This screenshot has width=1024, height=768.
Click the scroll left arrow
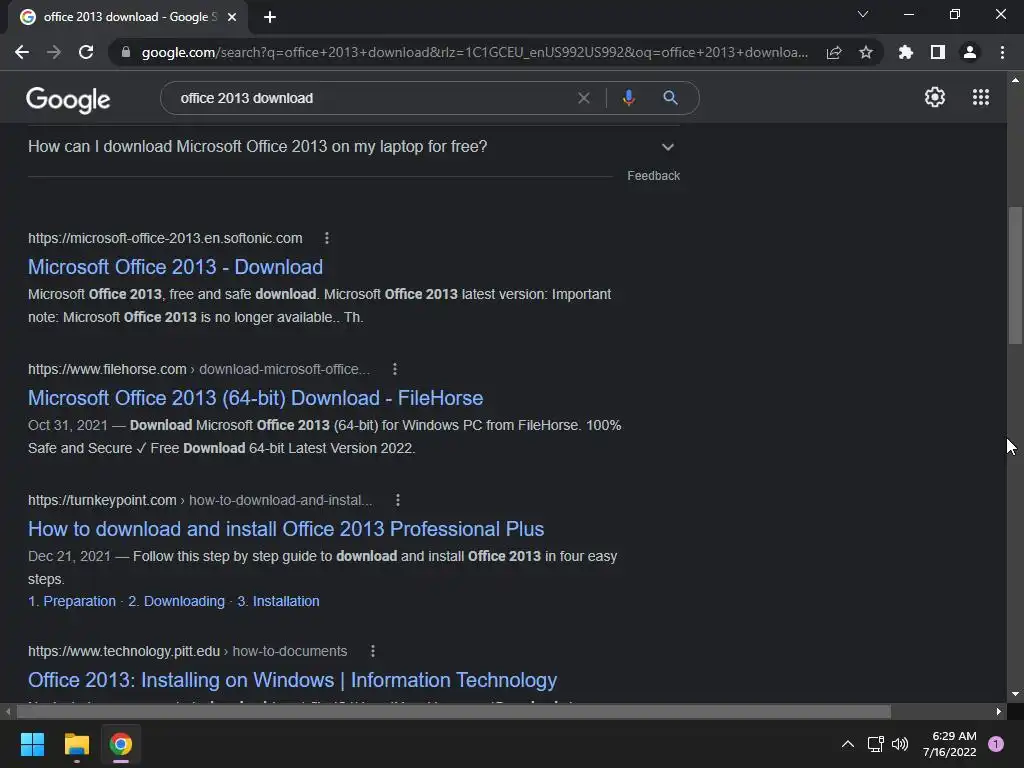[x=8, y=711]
